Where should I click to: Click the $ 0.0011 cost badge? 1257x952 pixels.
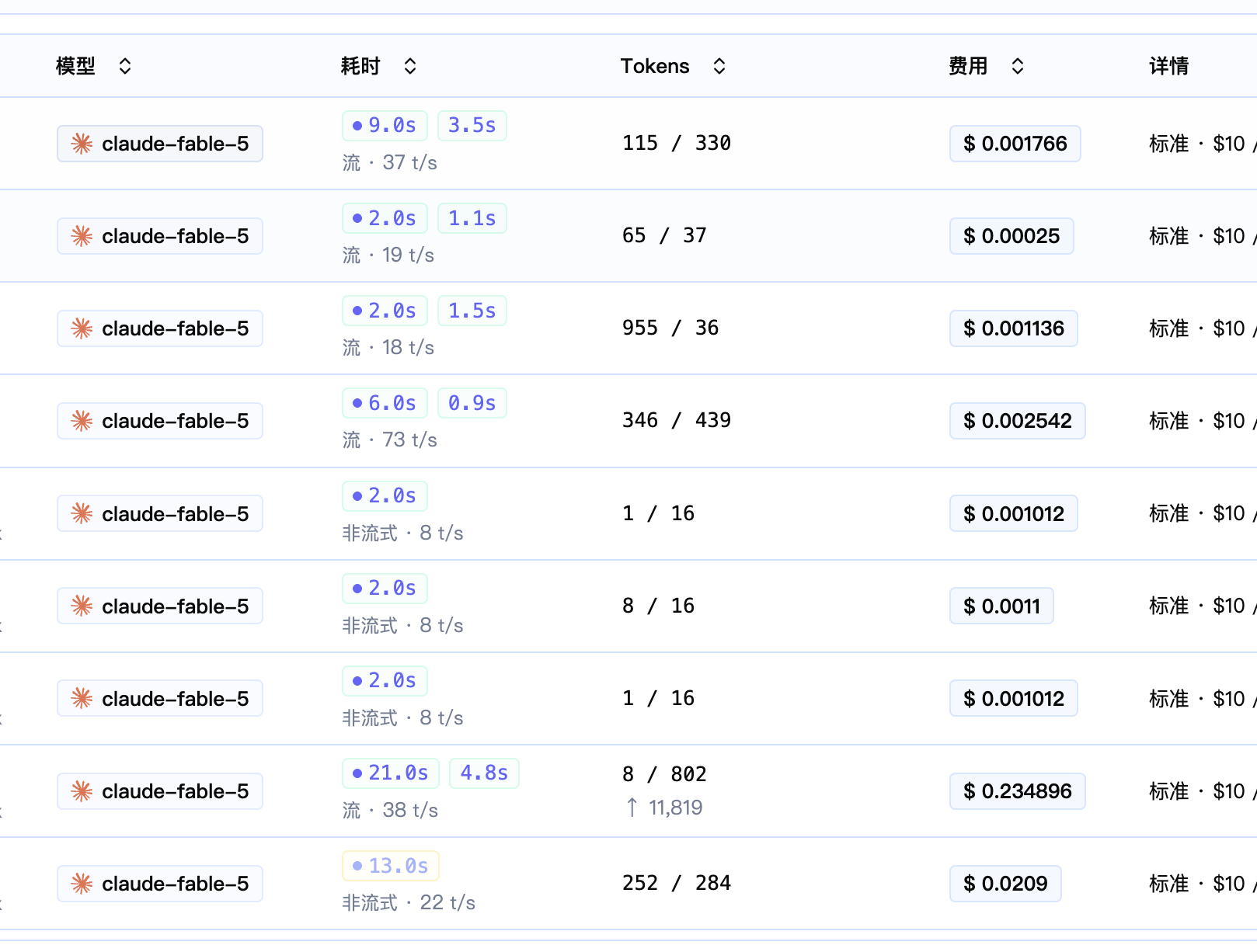click(1001, 606)
